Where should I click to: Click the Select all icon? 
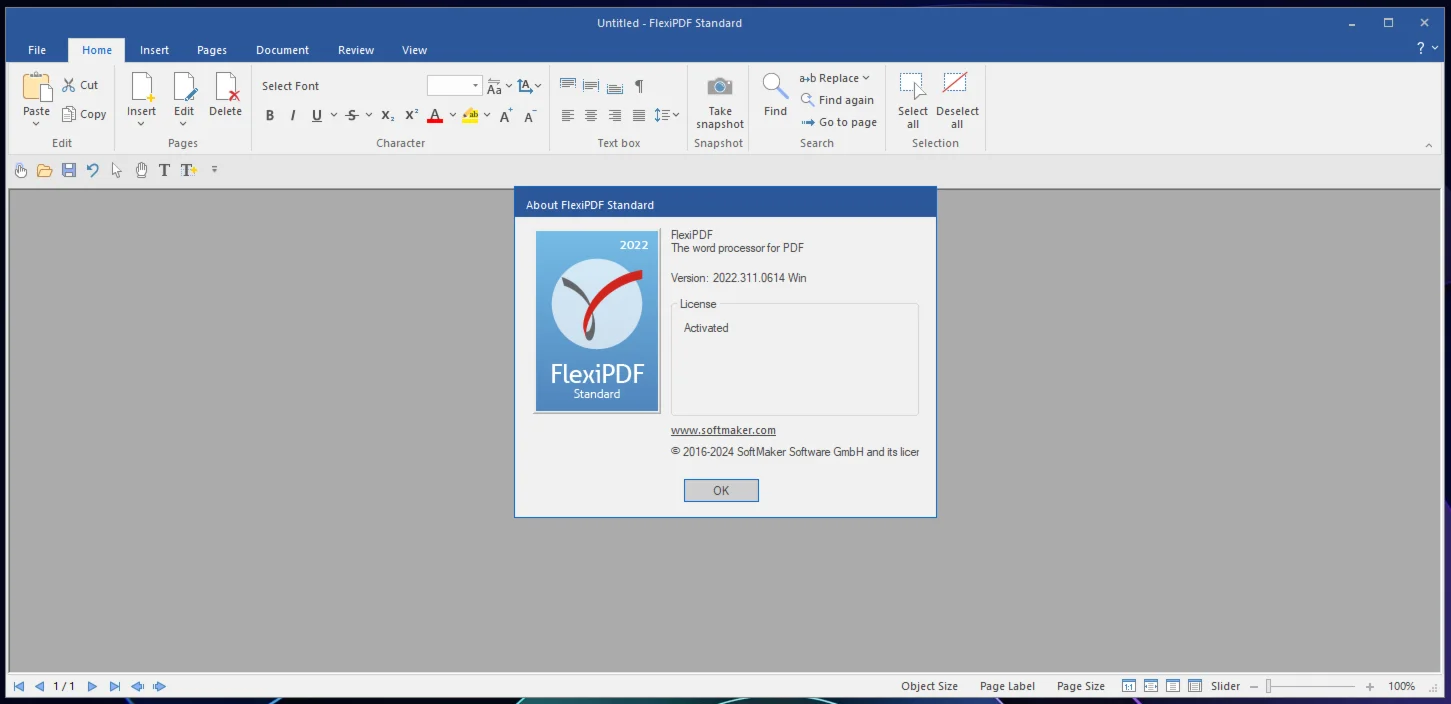[x=912, y=86]
